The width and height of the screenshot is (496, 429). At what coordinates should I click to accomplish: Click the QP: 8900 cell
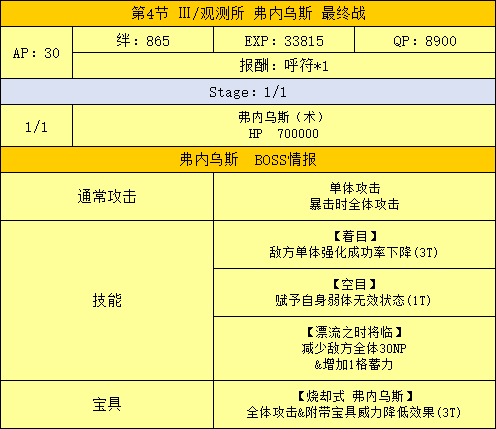pyautogui.click(x=425, y=40)
